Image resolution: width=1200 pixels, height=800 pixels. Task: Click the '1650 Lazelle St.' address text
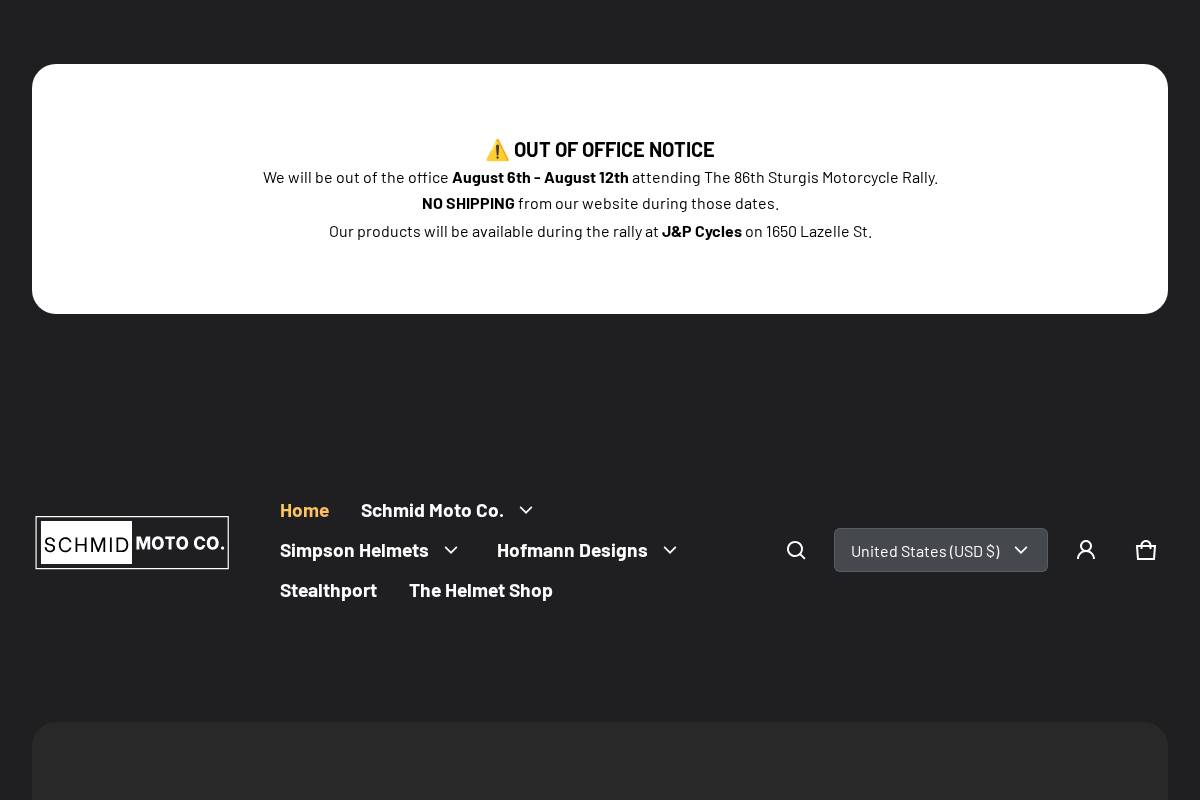(x=819, y=231)
